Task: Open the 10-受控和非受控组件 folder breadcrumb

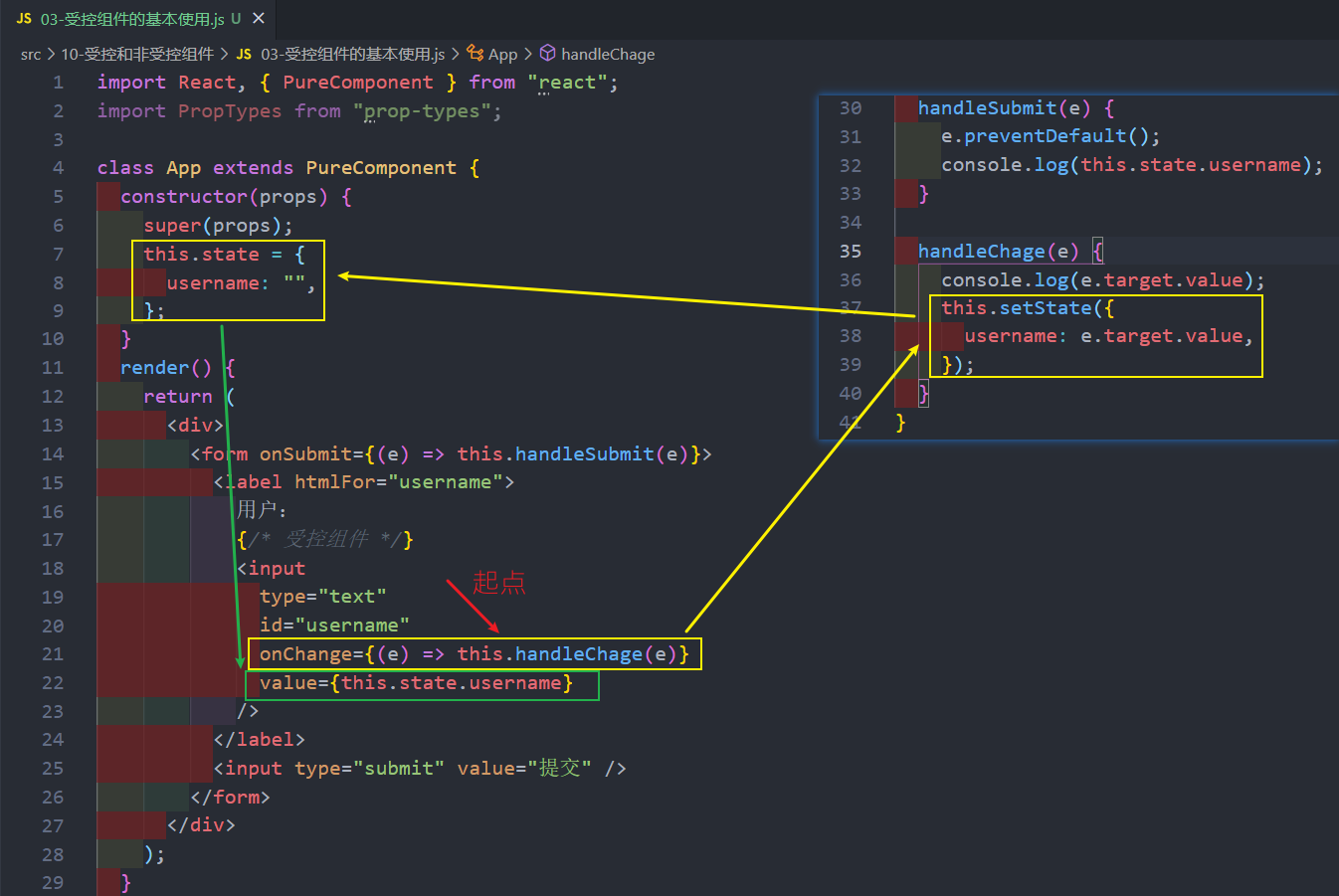Action: [x=137, y=54]
